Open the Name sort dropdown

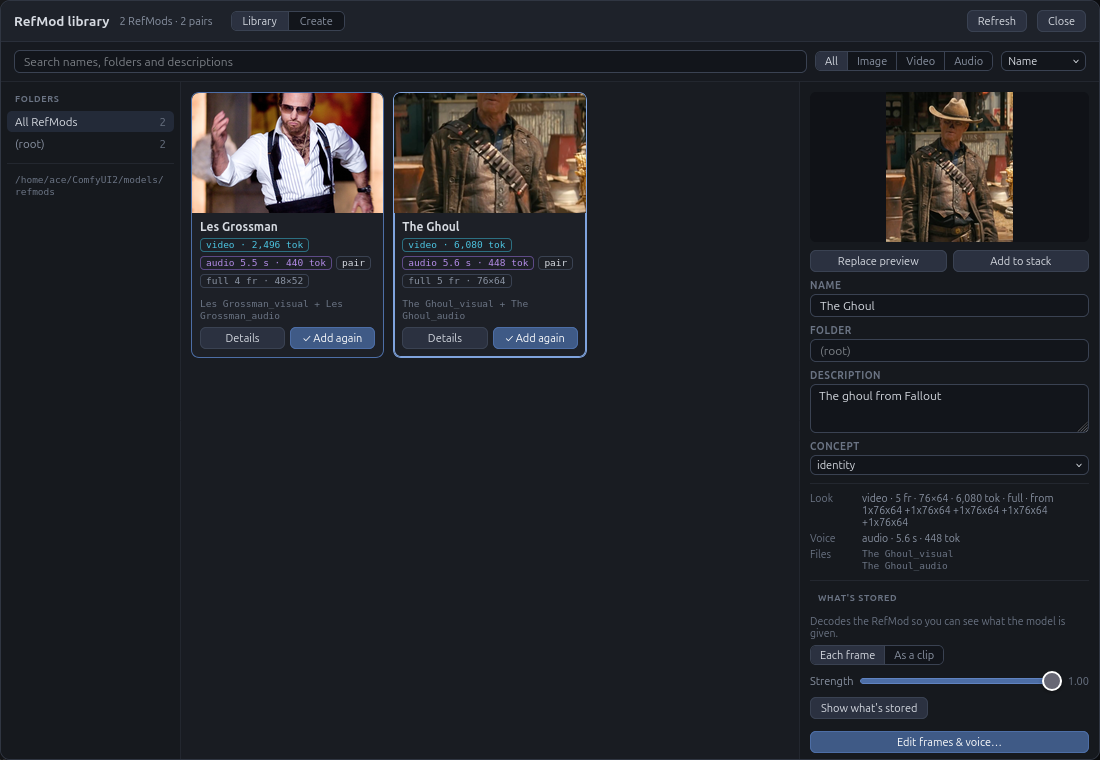(1042, 61)
